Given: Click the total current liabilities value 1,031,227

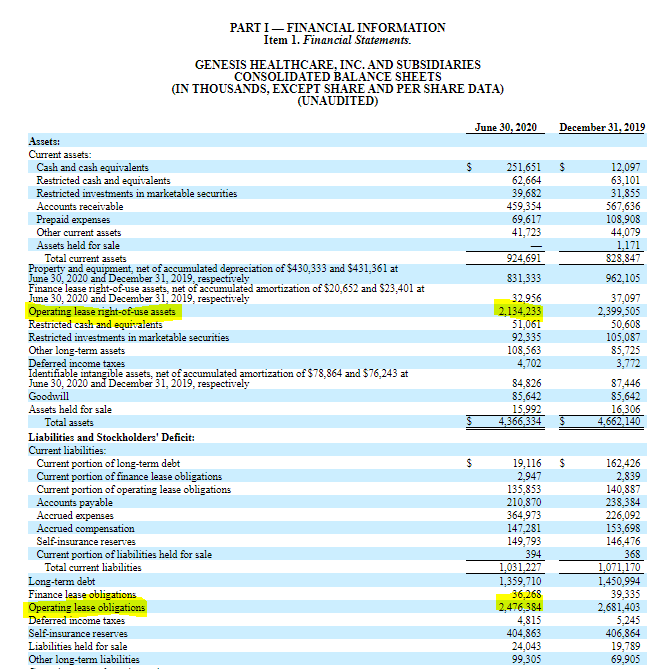Looking at the screenshot, I should (520, 567).
